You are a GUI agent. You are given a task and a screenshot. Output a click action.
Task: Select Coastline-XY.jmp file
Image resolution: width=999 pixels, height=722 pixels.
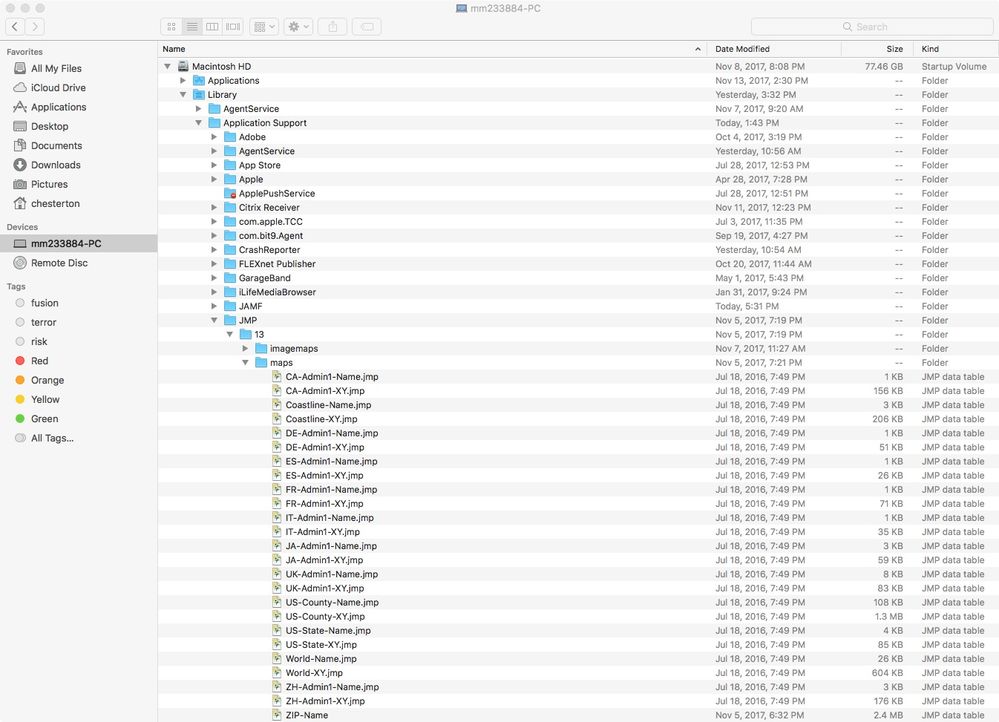(x=321, y=419)
